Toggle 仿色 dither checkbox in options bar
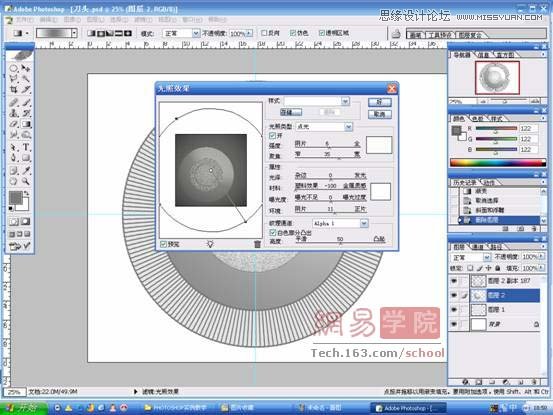553x415 pixels. [x=293, y=33]
